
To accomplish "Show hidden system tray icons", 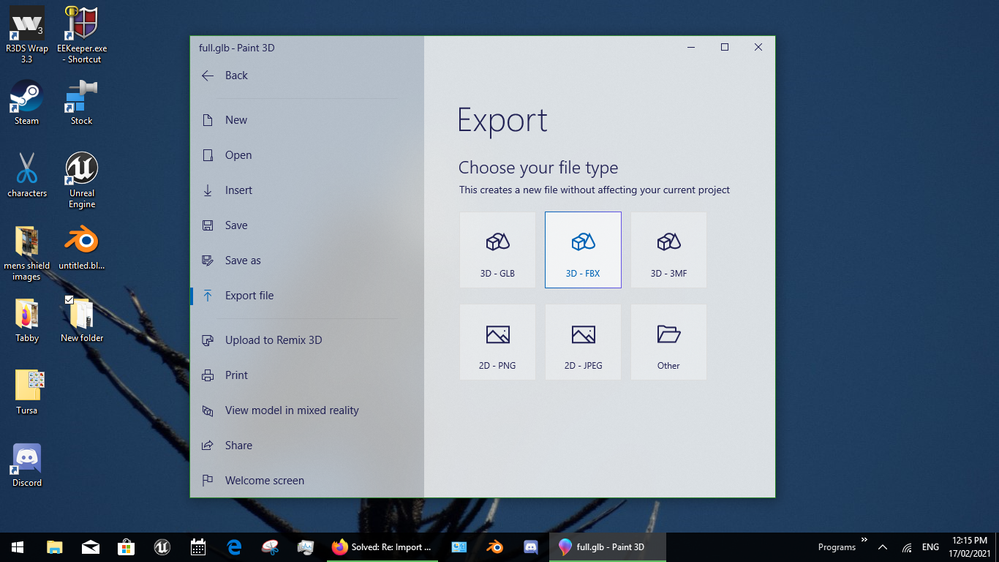I will pos(882,547).
